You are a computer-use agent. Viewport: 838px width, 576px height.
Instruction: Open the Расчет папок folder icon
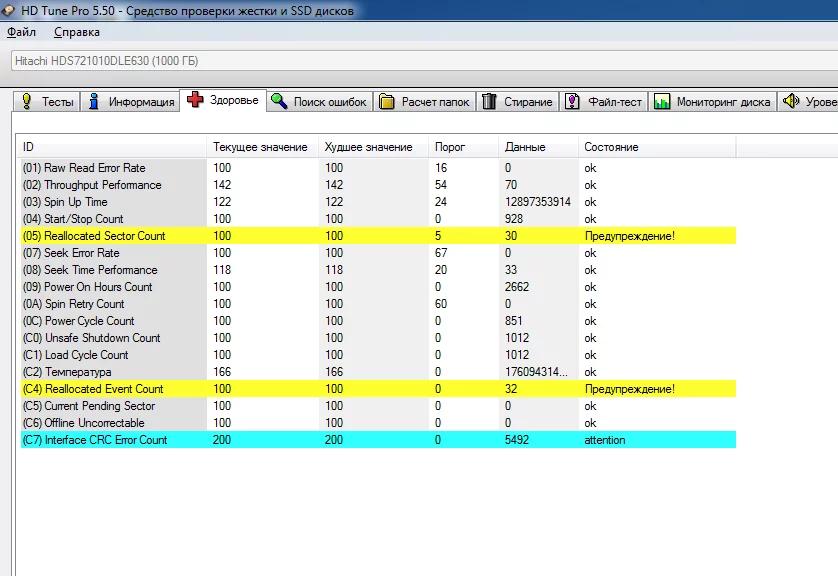(x=387, y=102)
